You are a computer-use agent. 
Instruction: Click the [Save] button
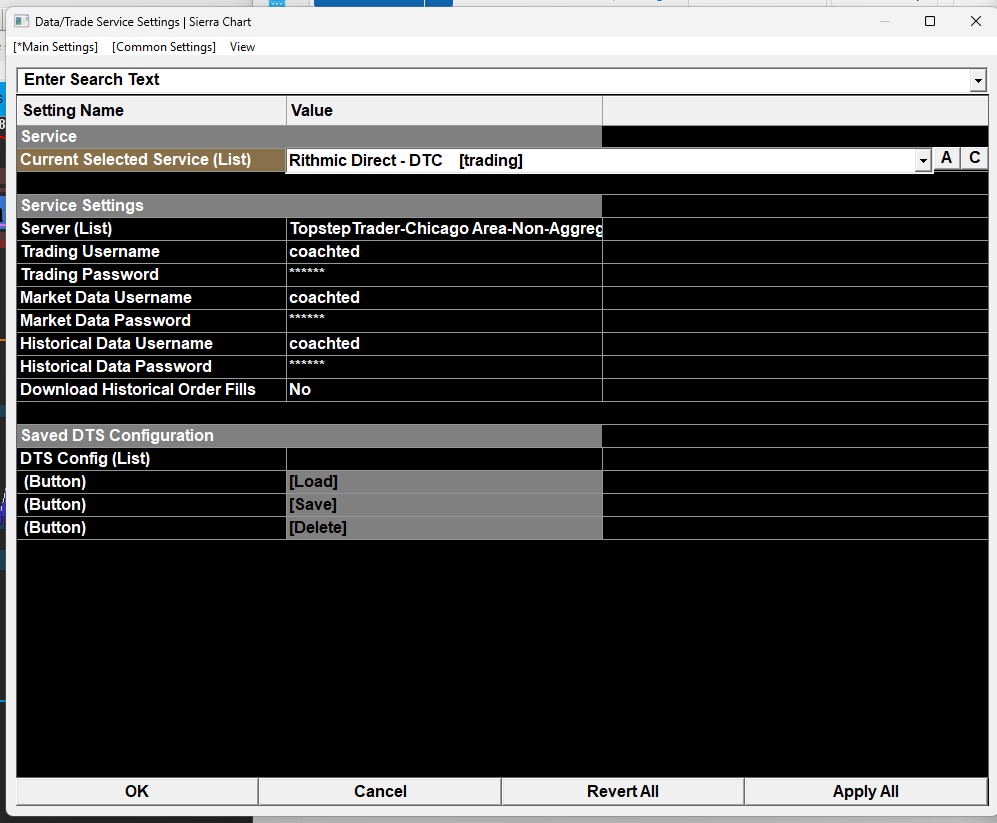444,504
